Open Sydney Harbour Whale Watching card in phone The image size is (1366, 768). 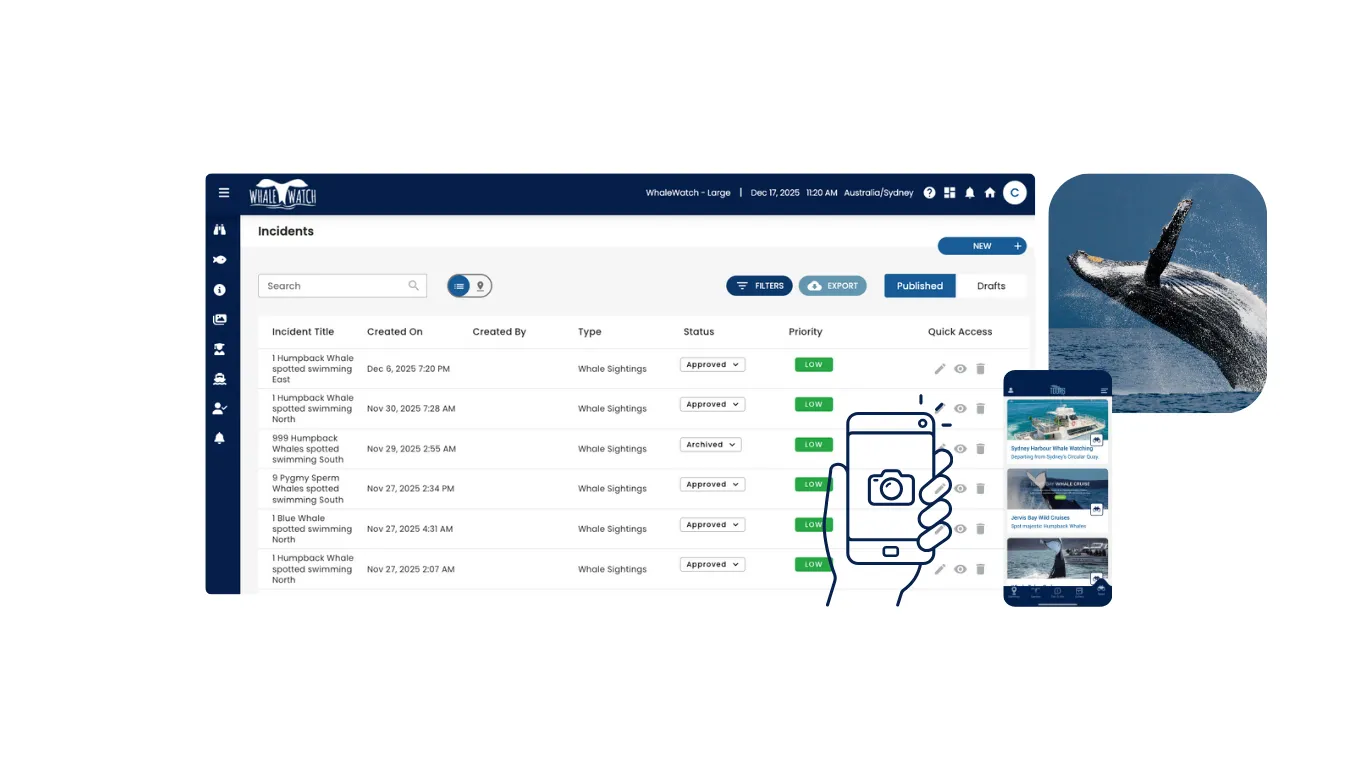[1058, 430]
